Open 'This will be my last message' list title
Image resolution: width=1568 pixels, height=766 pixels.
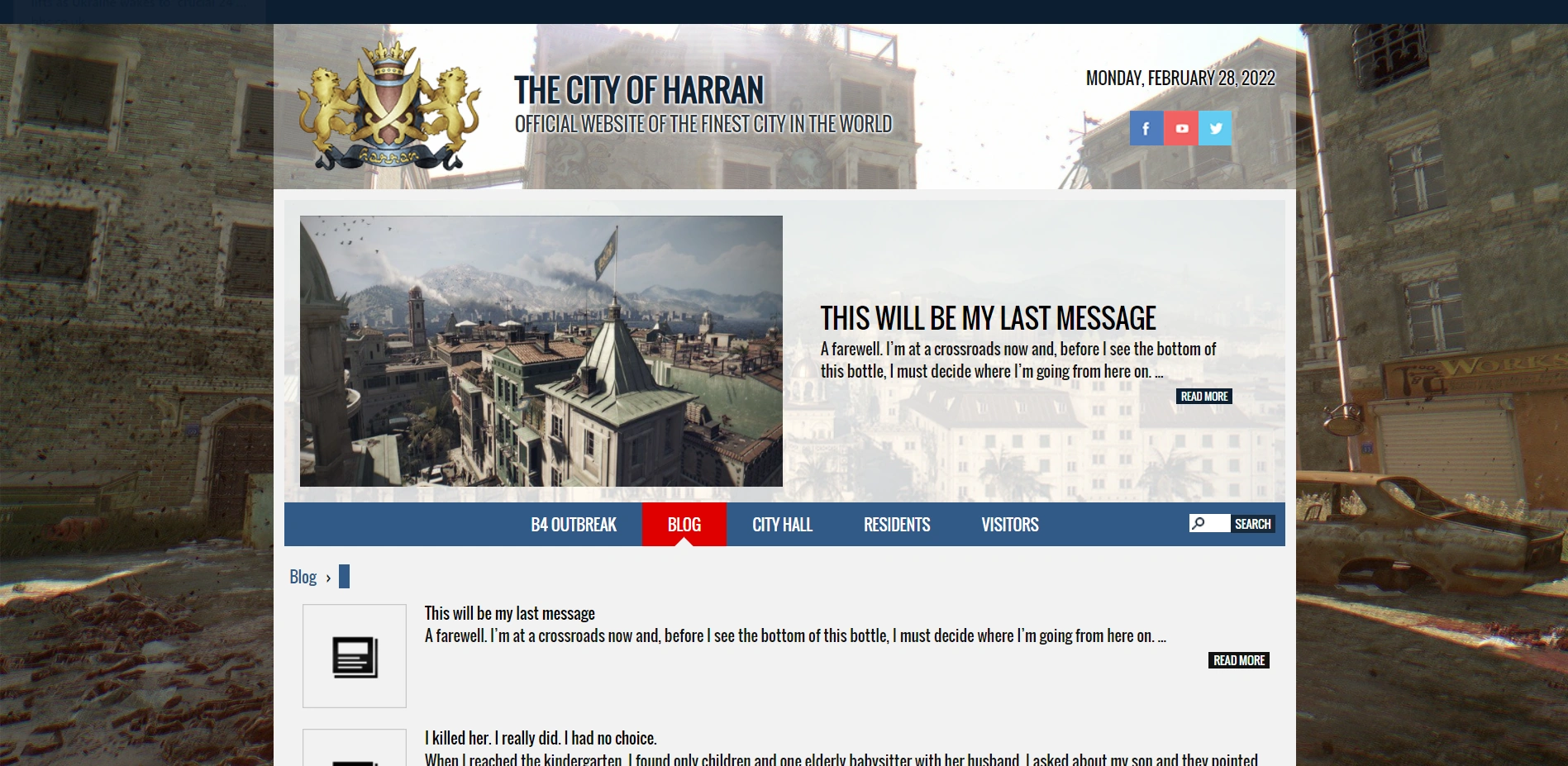tap(510, 613)
